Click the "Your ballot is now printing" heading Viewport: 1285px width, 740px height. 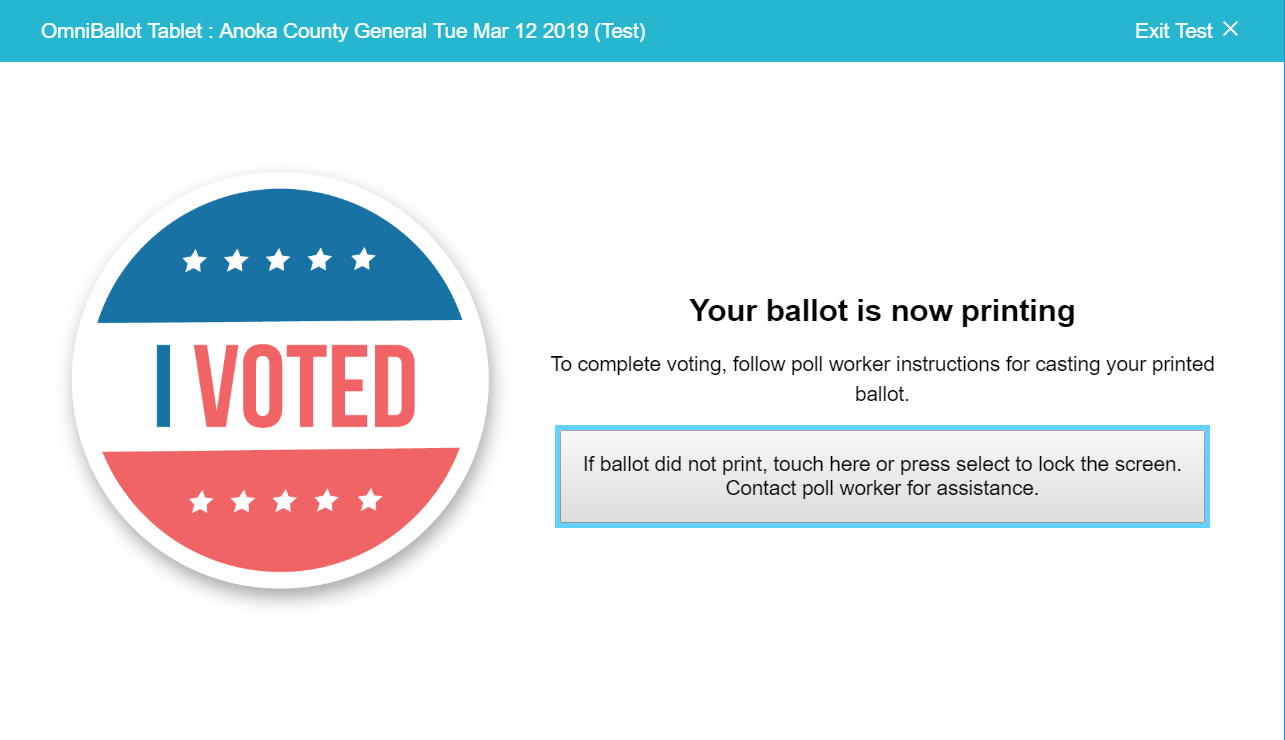(882, 311)
